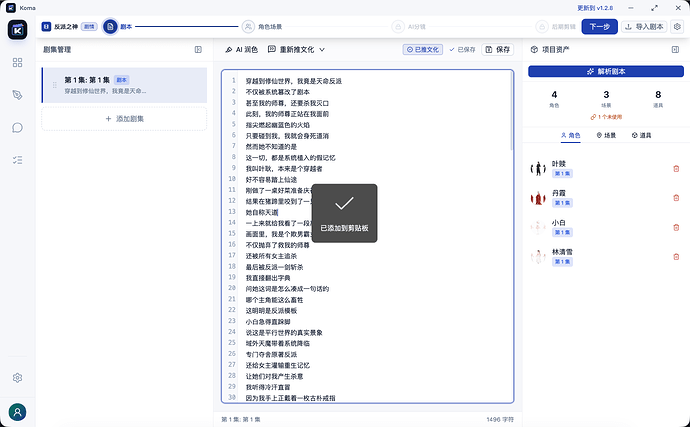Collapse the 剧集管理 panel
Image resolution: width=690 pixels, height=427 pixels.
[198, 50]
